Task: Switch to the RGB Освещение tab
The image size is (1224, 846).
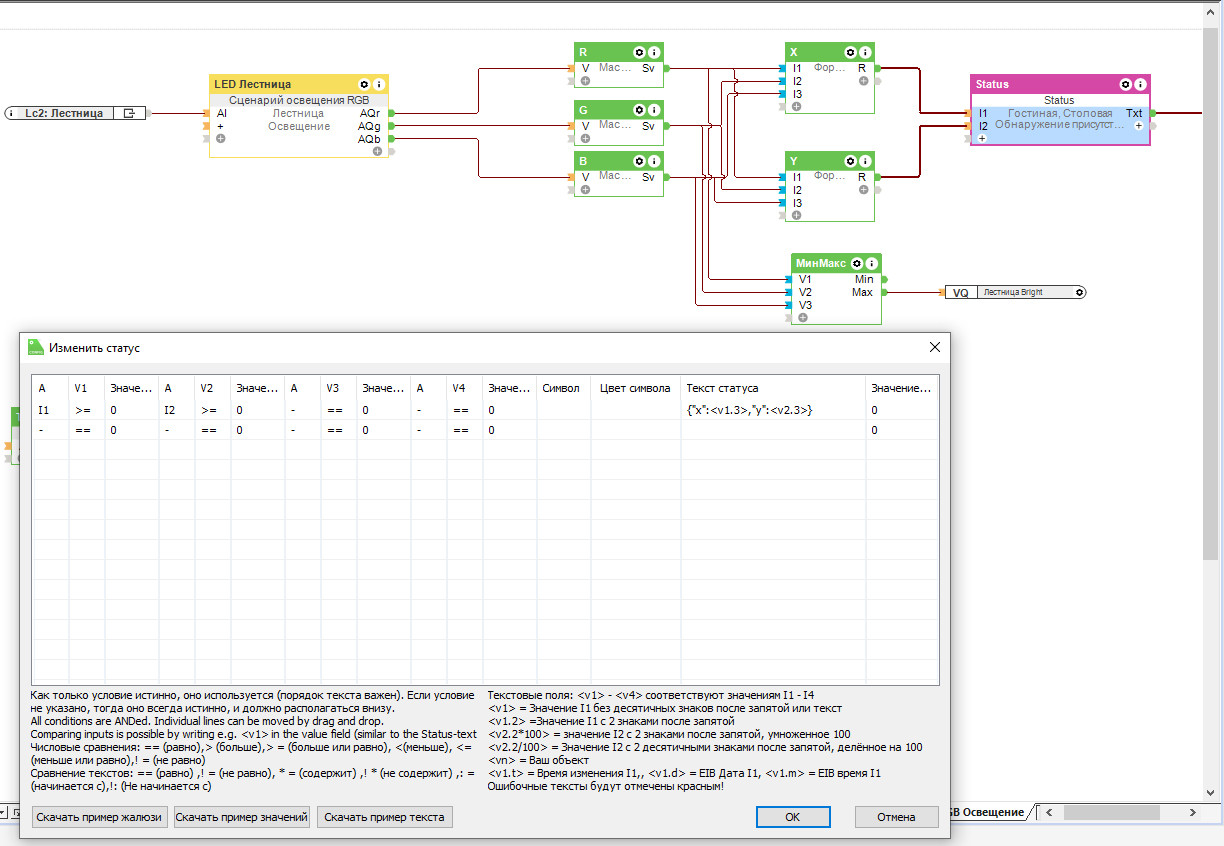Action: [988, 812]
